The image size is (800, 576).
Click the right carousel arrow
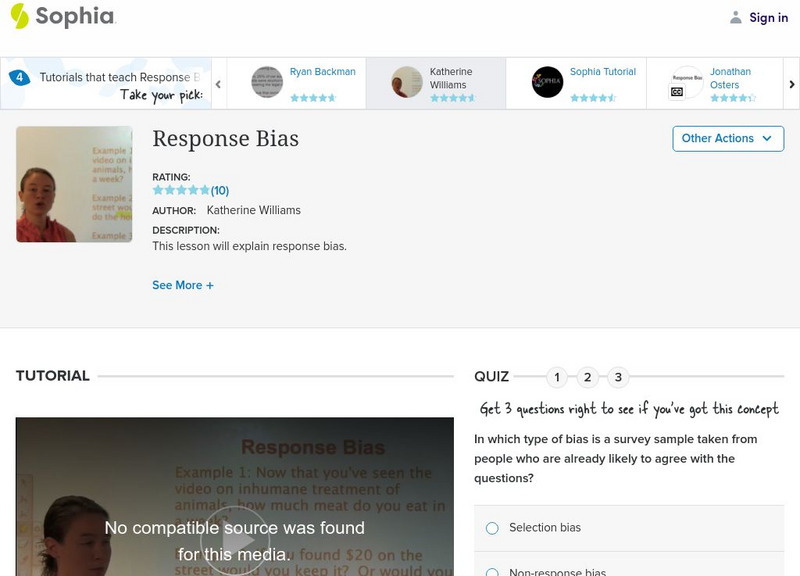(x=790, y=82)
